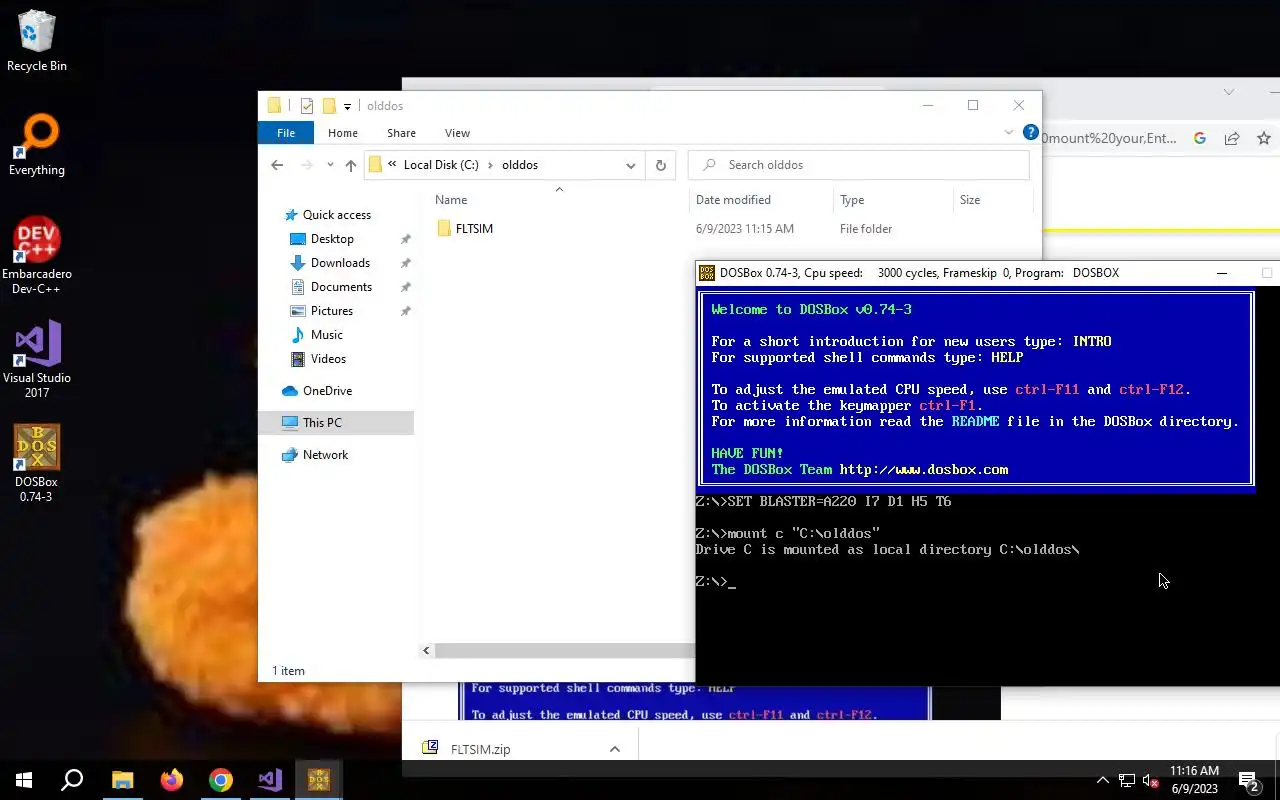This screenshot has height=800, width=1280.
Task: Open Downloads in the navigation pane
Action: click(x=340, y=263)
